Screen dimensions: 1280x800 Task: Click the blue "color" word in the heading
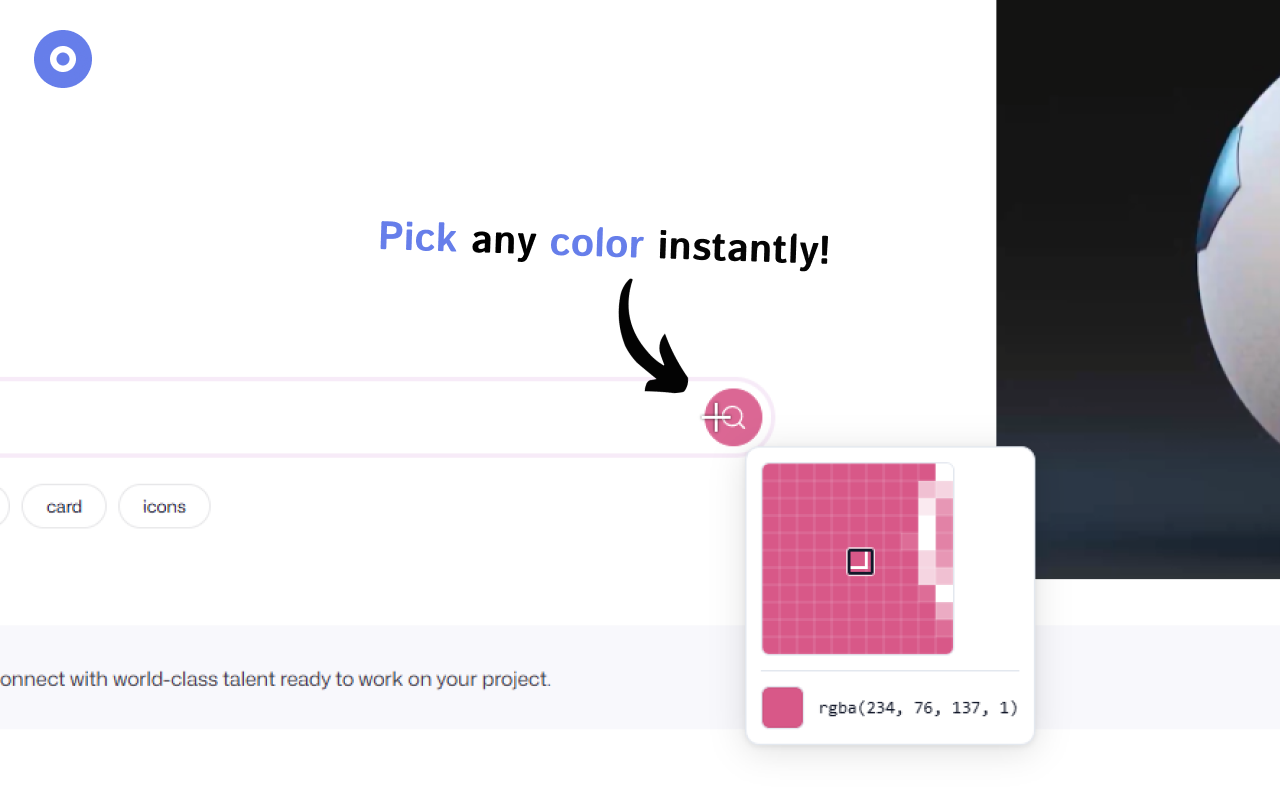pyautogui.click(x=596, y=243)
